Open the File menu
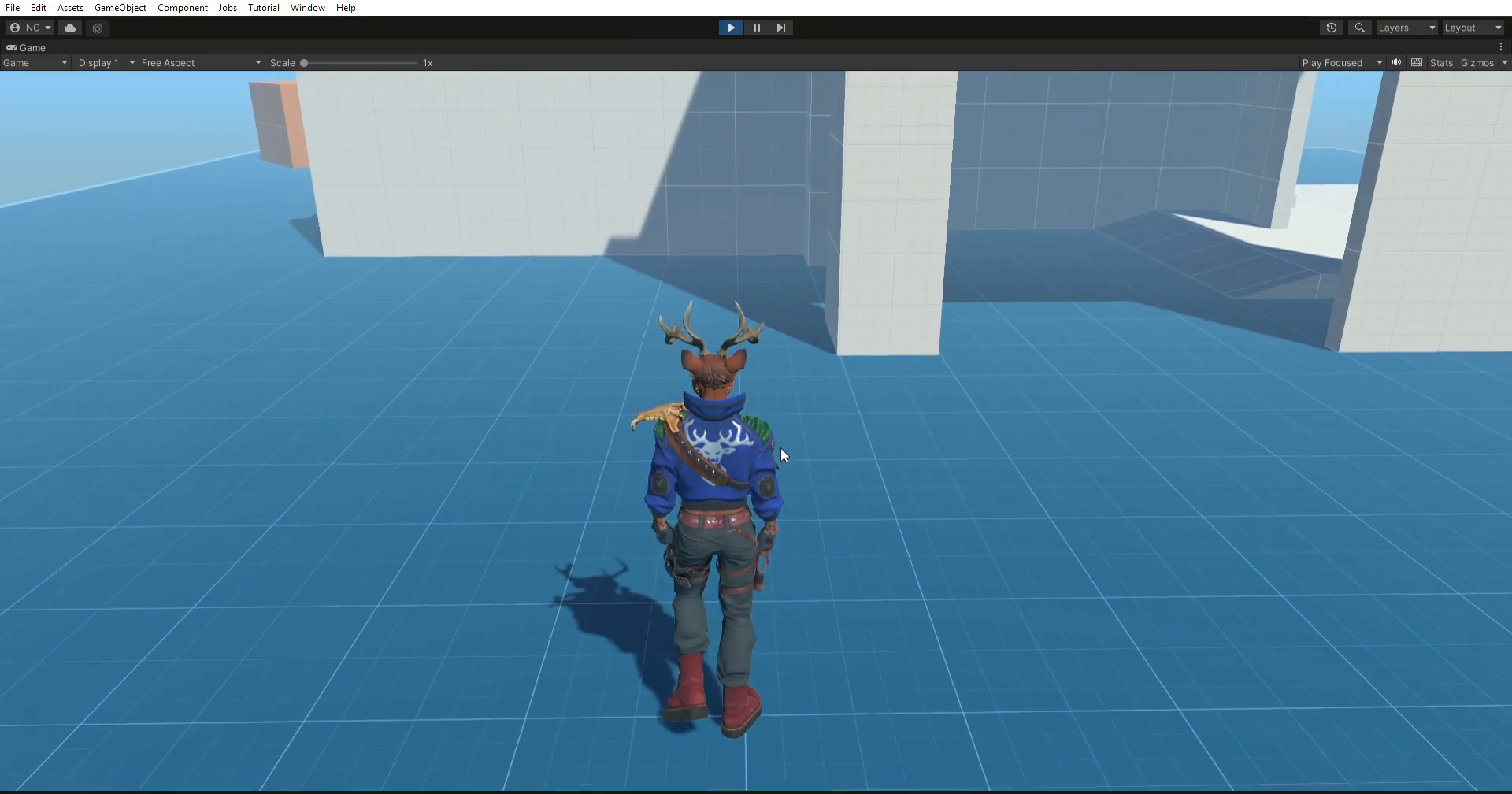This screenshot has width=1512, height=794. 13,8
